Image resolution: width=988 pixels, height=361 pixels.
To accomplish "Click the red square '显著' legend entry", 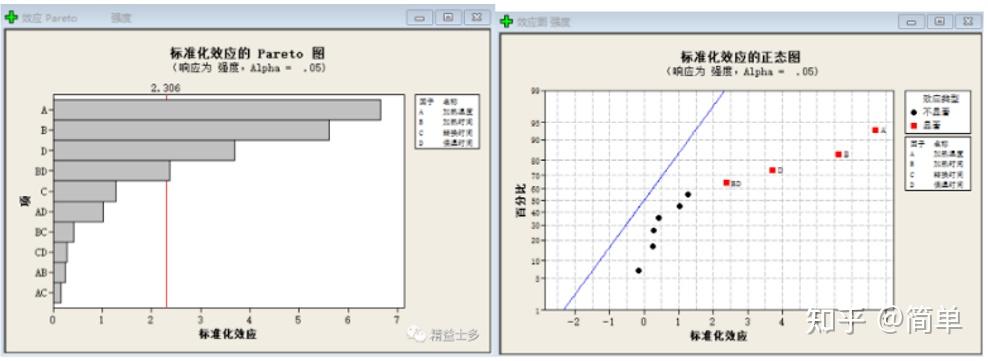I will coord(926,125).
